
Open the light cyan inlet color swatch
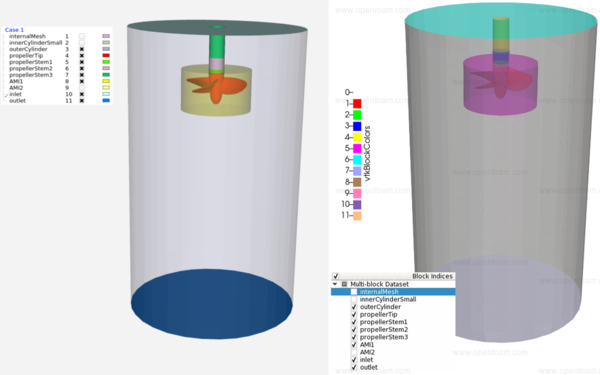(x=106, y=94)
